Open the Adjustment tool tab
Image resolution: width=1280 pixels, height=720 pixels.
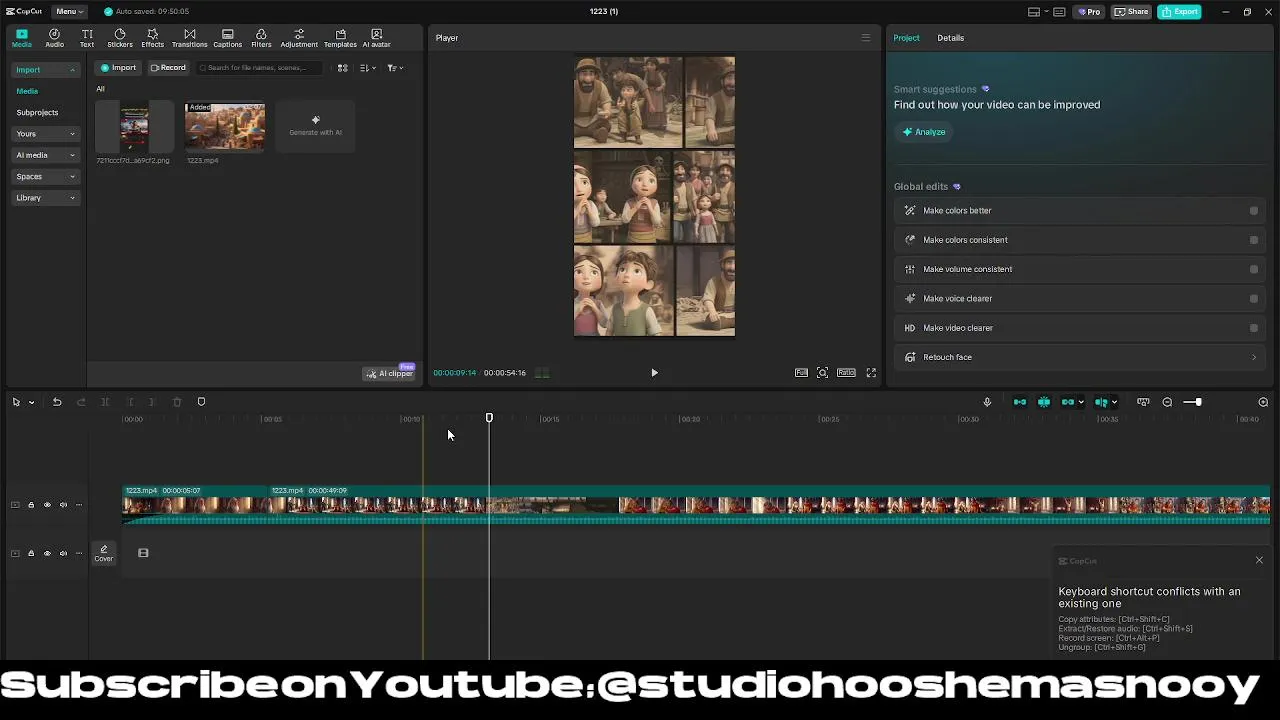[x=299, y=38]
